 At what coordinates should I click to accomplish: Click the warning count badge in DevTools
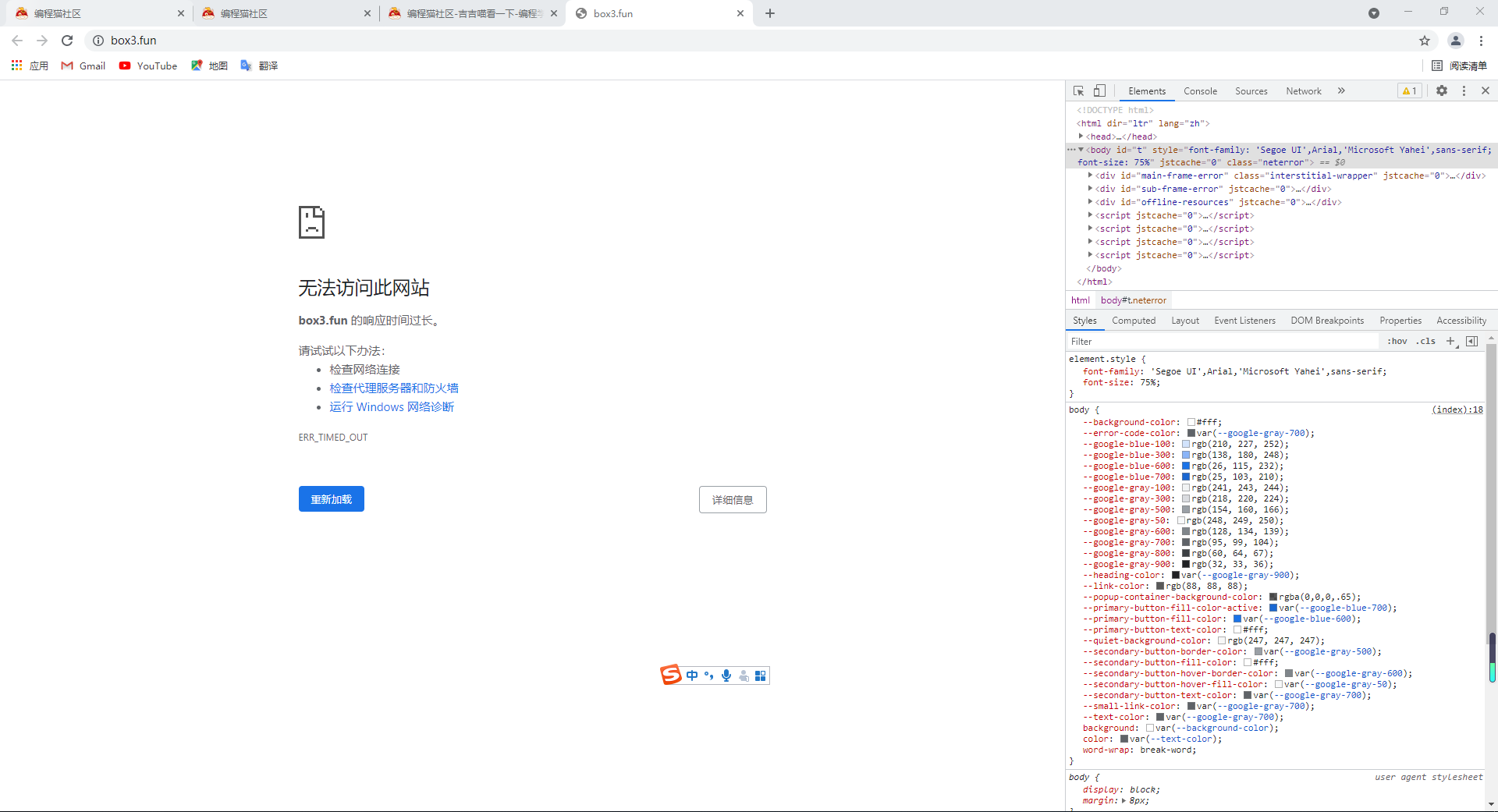[1409, 91]
